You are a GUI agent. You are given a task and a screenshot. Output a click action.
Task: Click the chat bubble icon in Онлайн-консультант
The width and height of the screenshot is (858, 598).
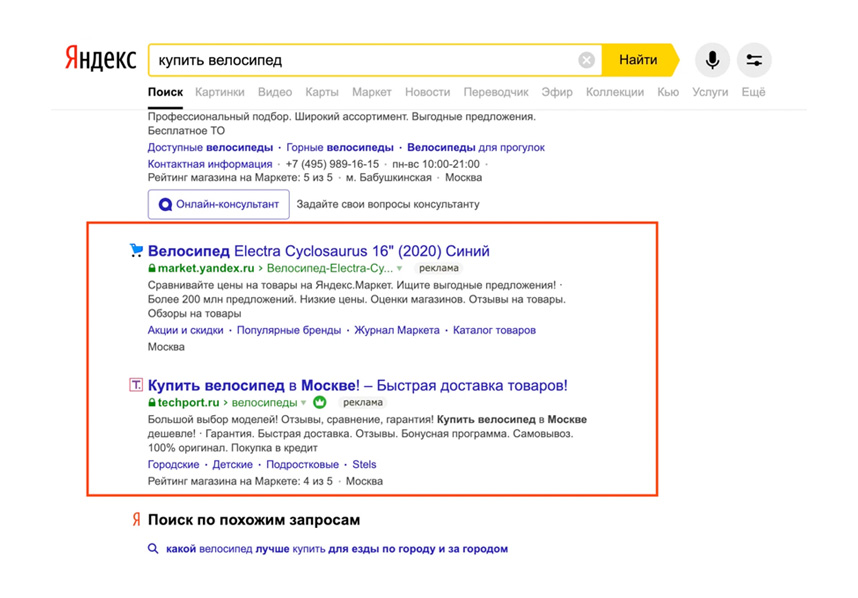click(x=165, y=205)
